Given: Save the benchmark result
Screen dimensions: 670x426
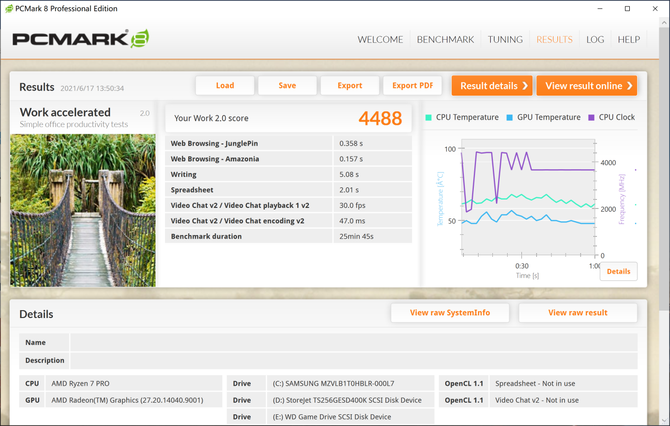Looking at the screenshot, I should point(287,86).
